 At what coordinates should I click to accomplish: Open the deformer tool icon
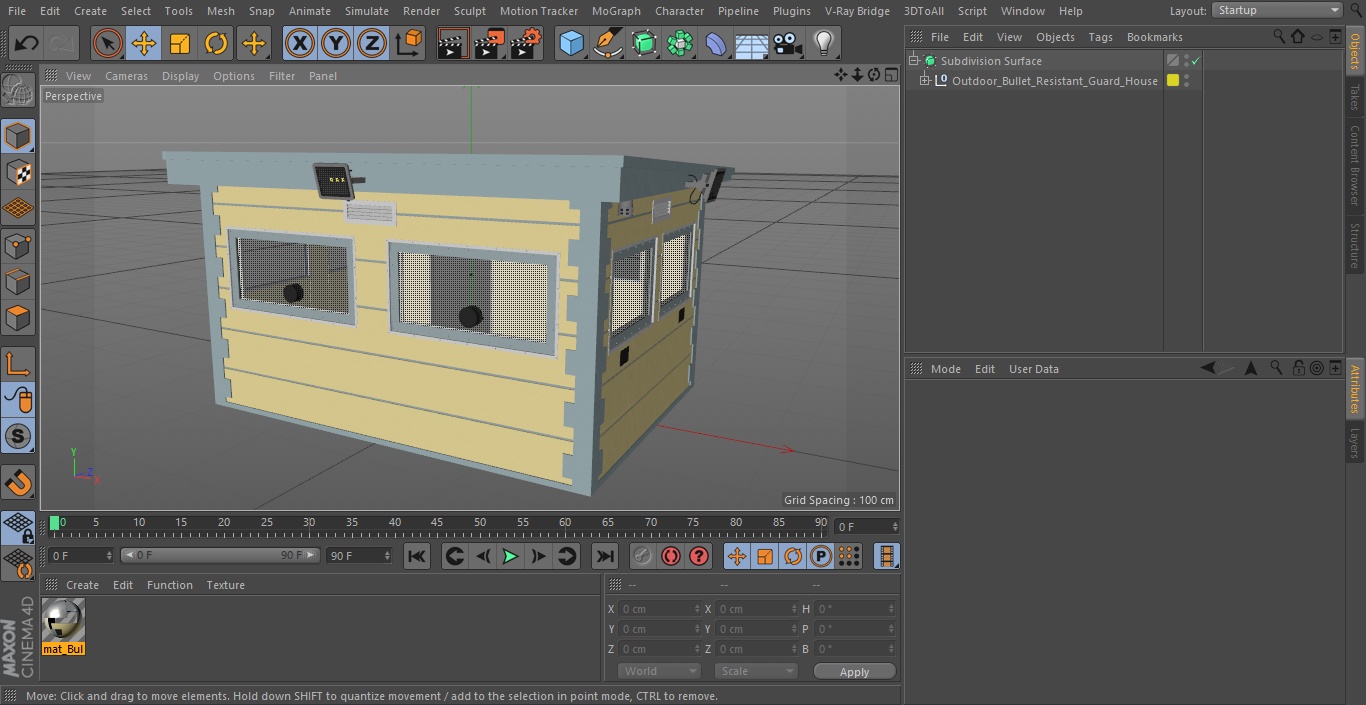click(716, 43)
